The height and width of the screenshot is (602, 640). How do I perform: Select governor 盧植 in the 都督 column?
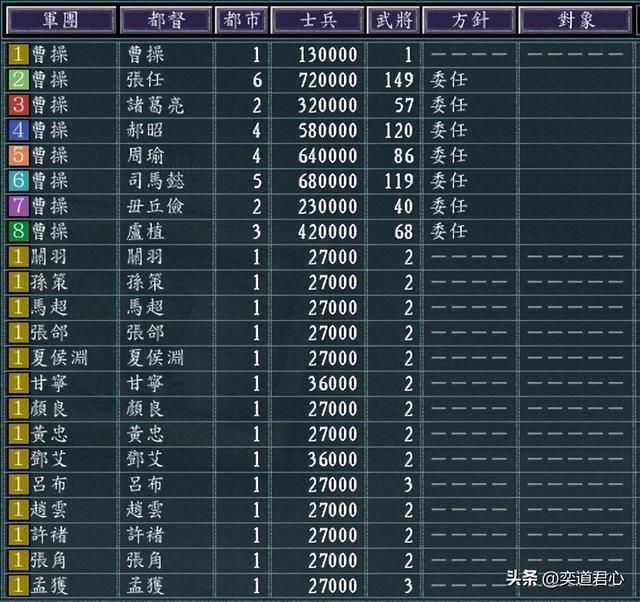point(145,232)
